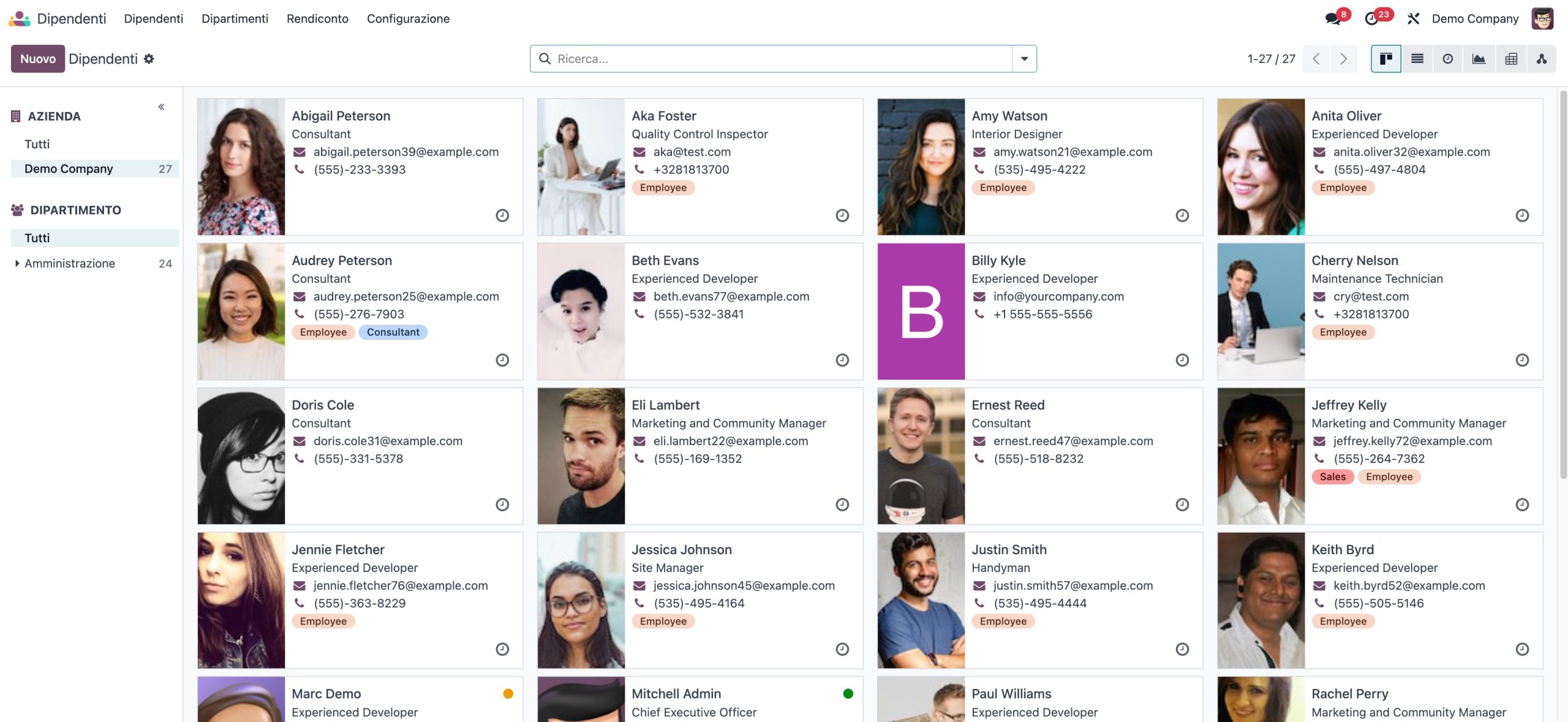Switch to list view
Viewport: 1568px width, 722px height.
click(x=1417, y=59)
